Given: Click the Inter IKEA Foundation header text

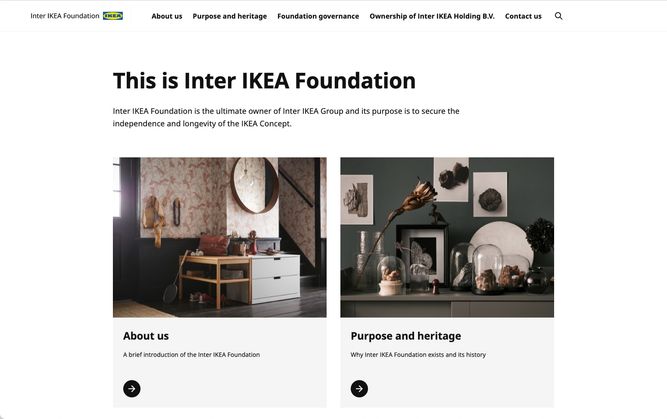Looking at the screenshot, I should point(65,16).
